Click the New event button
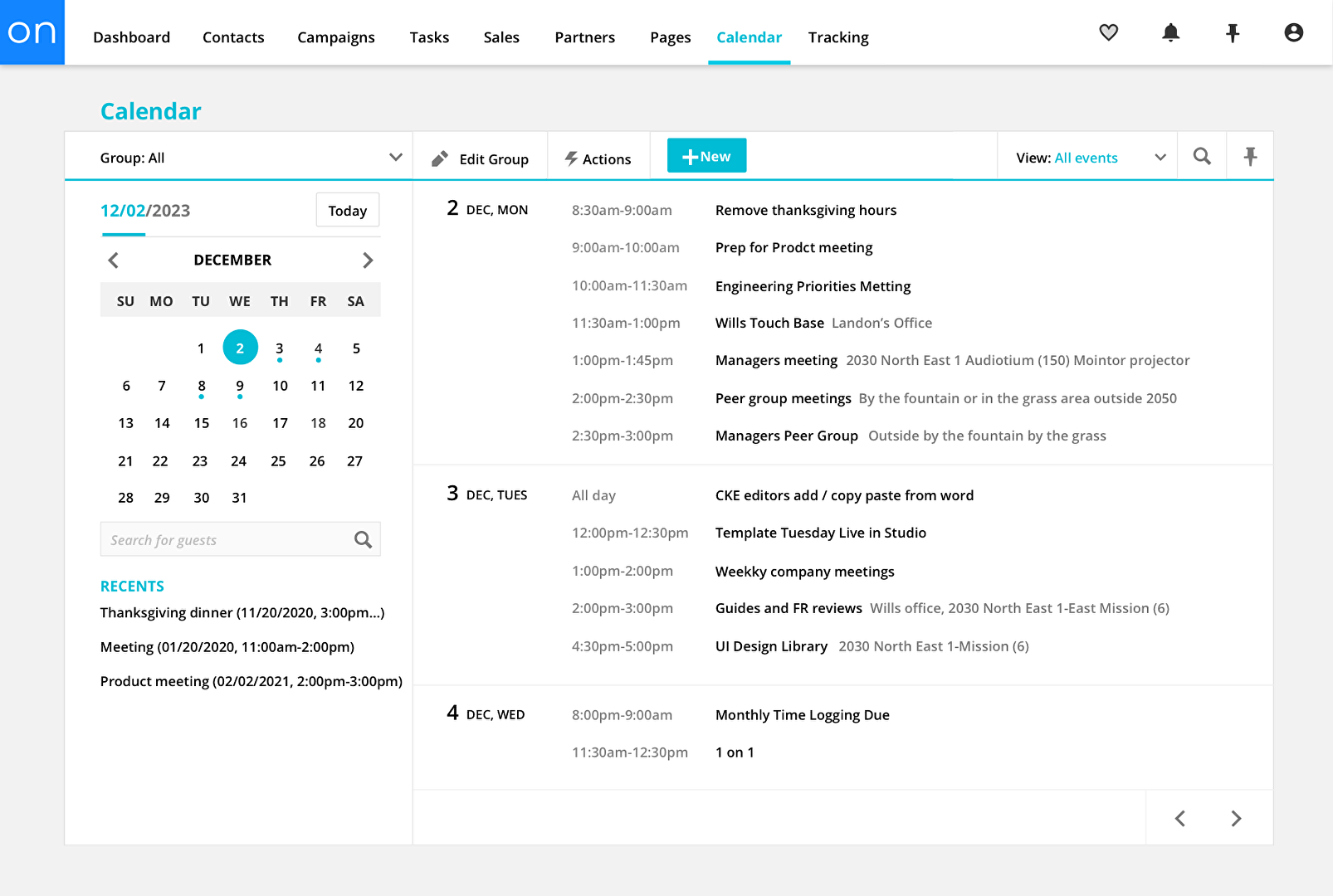Image resolution: width=1333 pixels, height=896 pixels. [706, 156]
